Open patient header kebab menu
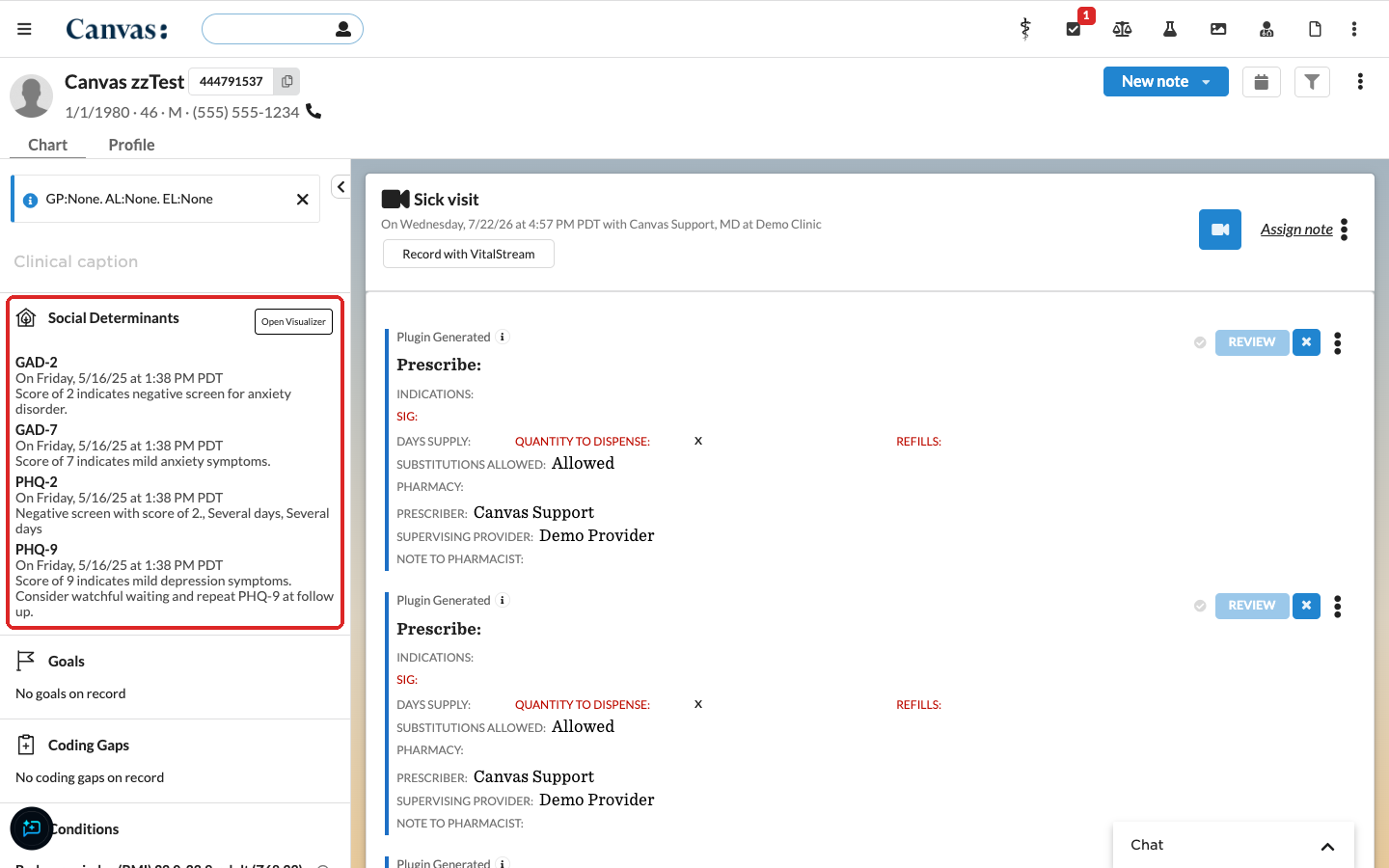The image size is (1389, 868). pyautogui.click(x=1360, y=82)
